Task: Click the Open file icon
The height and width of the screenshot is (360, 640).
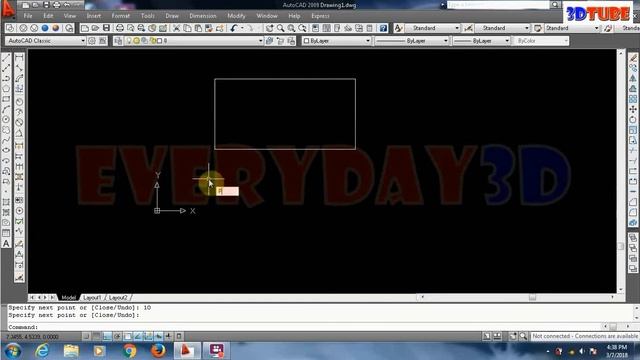Action: [95, 28]
